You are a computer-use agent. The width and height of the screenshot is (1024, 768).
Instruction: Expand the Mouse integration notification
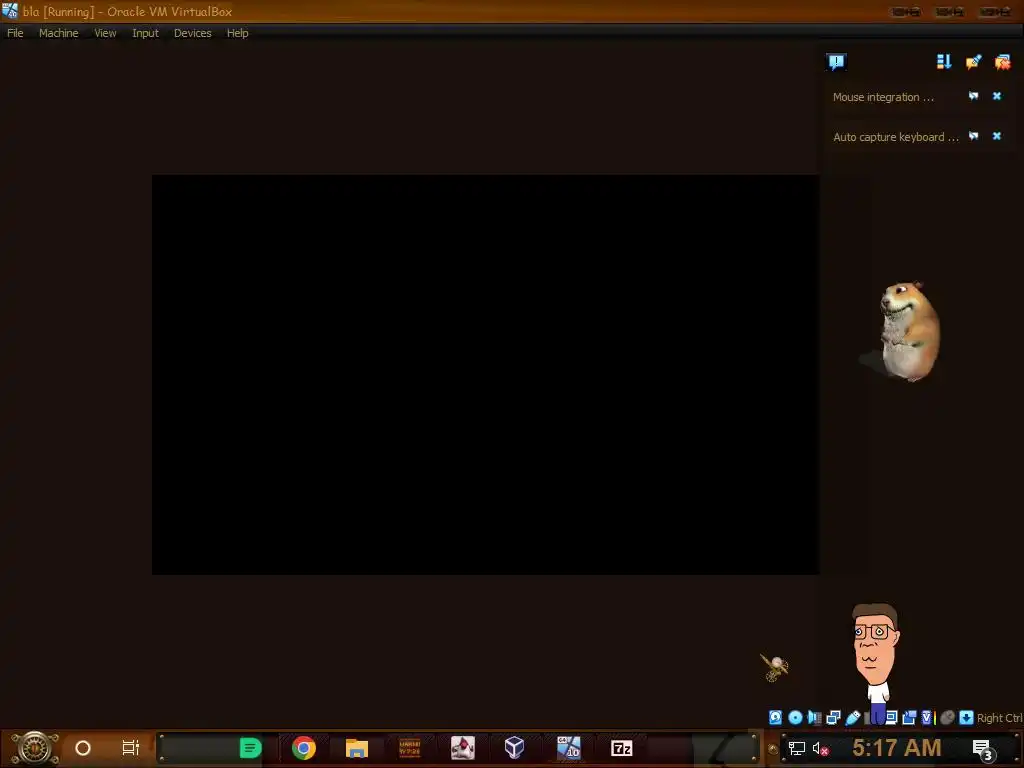pos(883,97)
